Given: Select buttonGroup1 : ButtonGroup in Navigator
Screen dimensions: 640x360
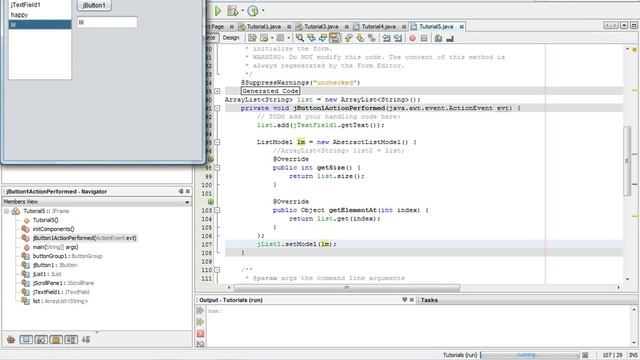Looking at the screenshot, I should point(67,256).
